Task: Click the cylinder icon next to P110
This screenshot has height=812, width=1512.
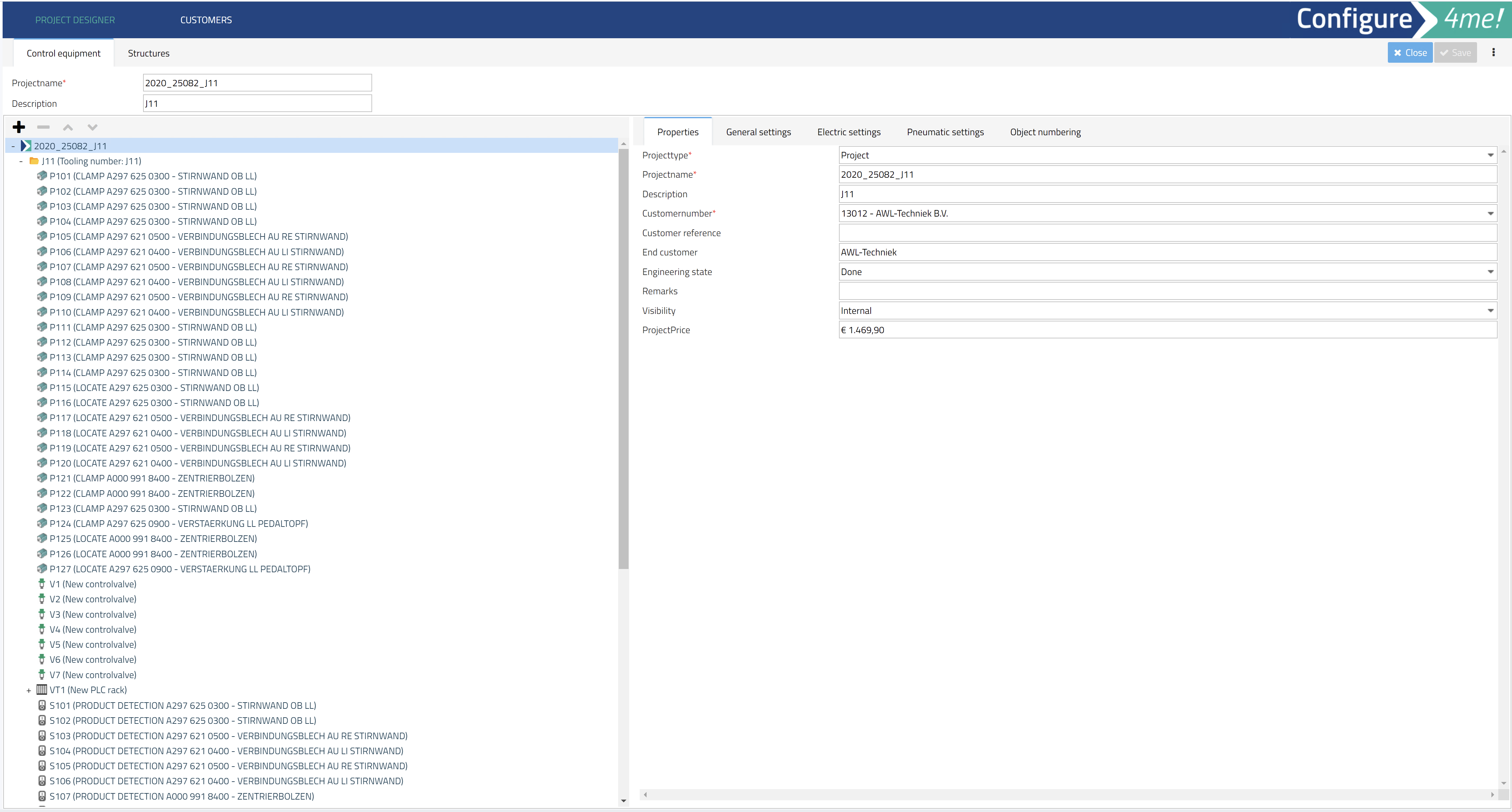Action: (x=42, y=312)
